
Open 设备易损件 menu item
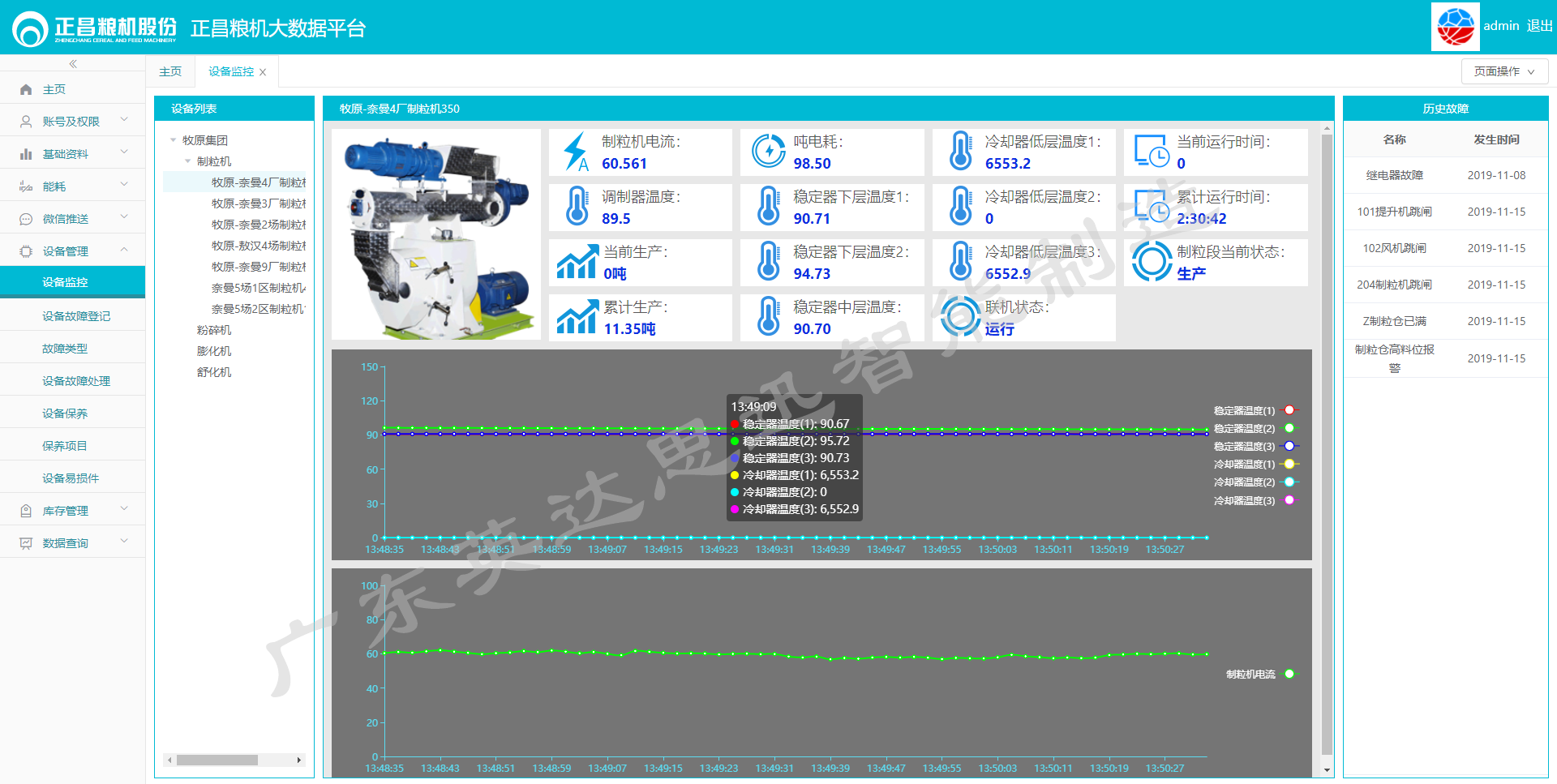(x=73, y=478)
